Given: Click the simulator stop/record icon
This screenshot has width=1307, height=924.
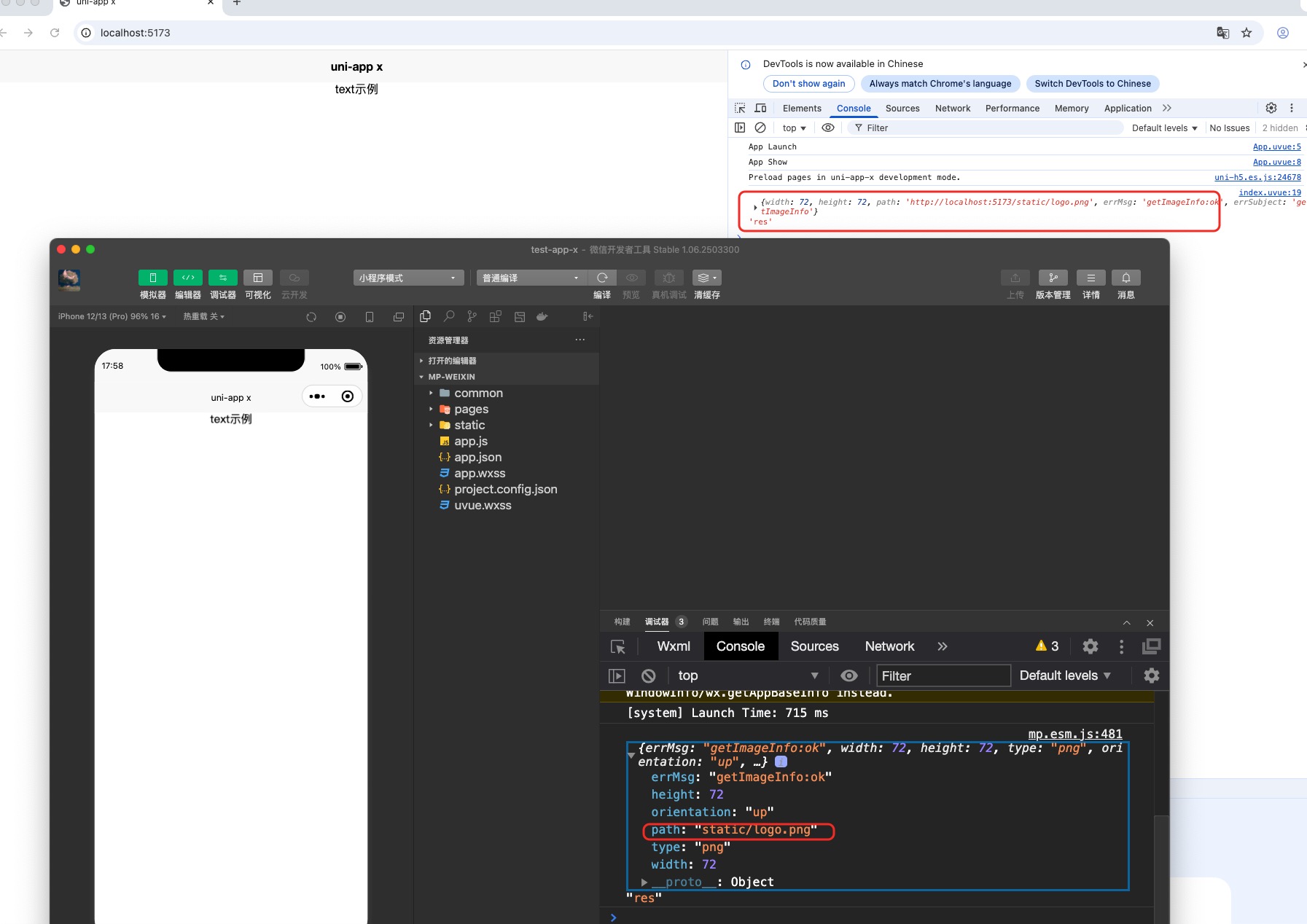Looking at the screenshot, I should point(340,317).
